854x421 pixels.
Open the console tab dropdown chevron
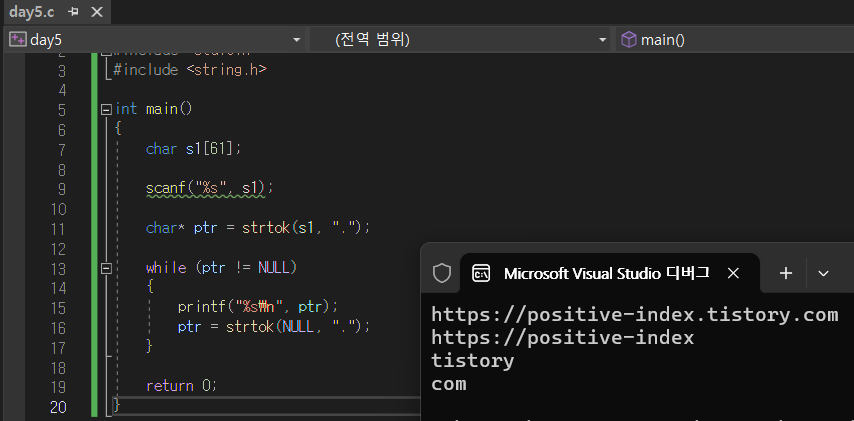pyautogui.click(x=824, y=273)
